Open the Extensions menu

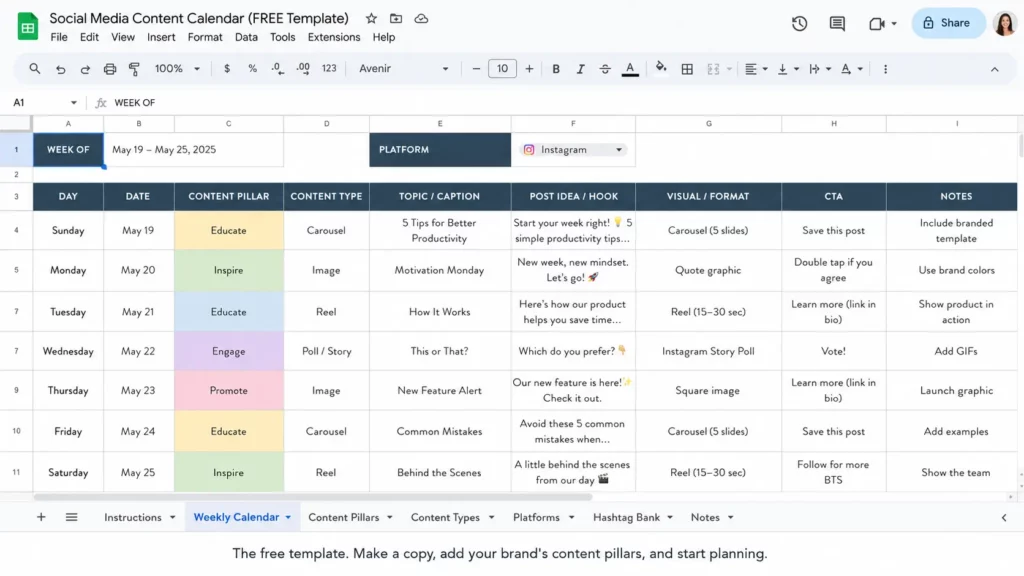[x=334, y=37]
